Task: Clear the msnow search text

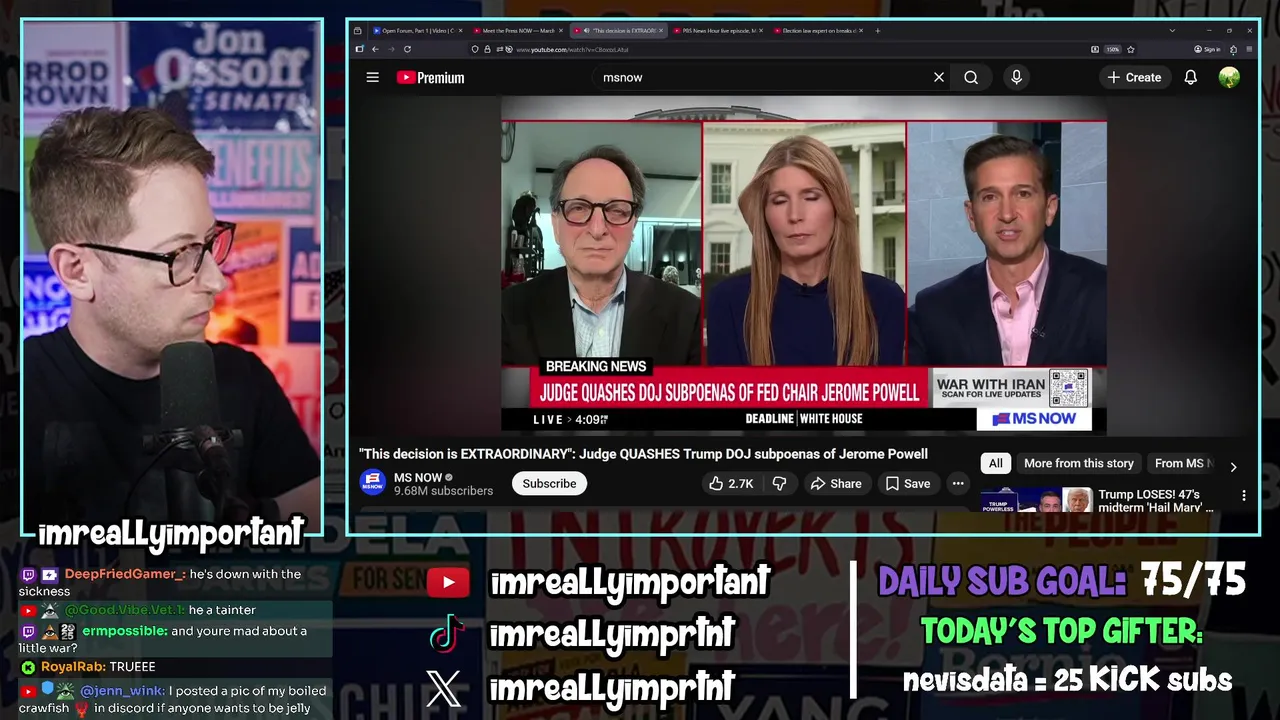Action: 938,77
